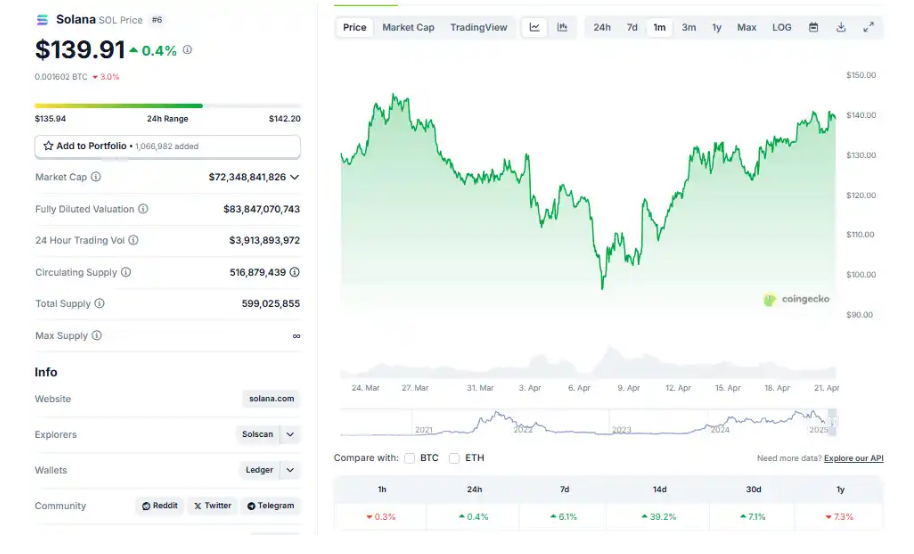Click the 2022 area in overview navigator
This screenshot has height=554, width=914.
point(523,430)
